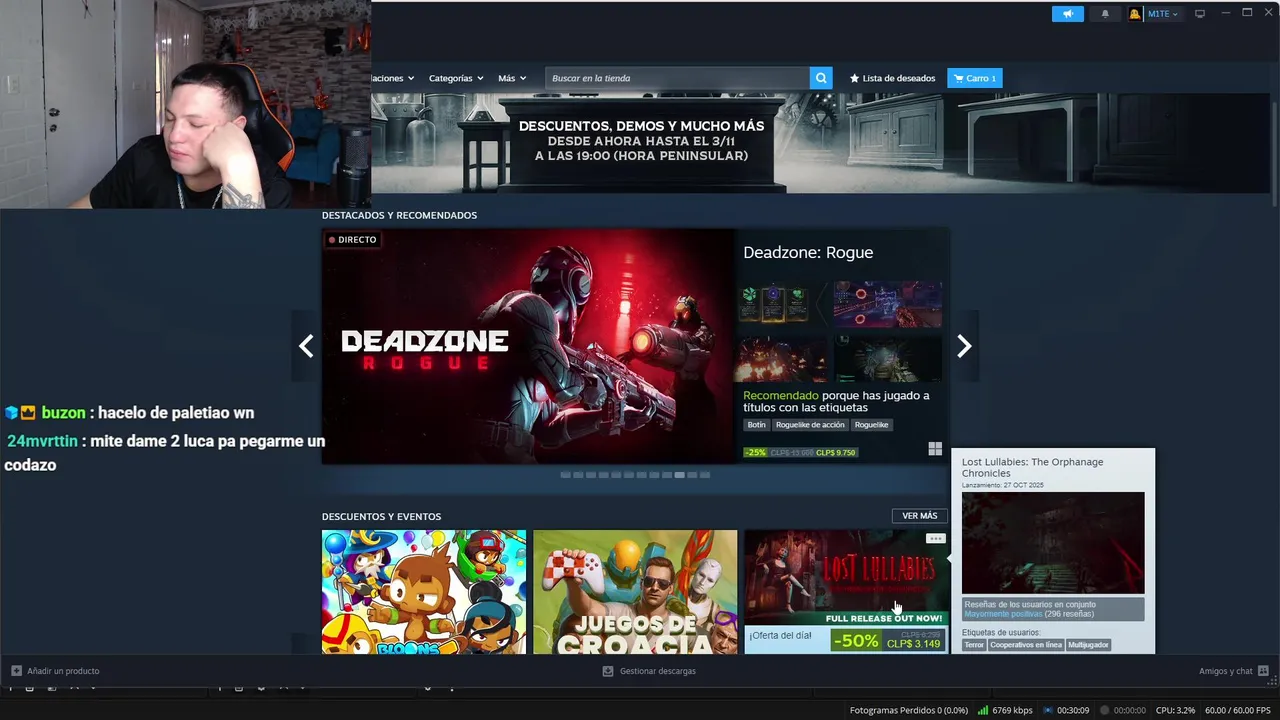Click the Amigos y chat icon
Viewport: 1280px width, 720px height.
pos(1263,671)
